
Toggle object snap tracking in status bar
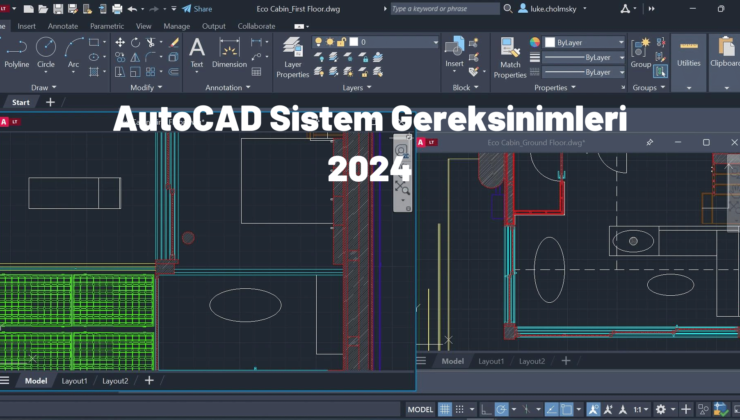pyautogui.click(x=551, y=409)
